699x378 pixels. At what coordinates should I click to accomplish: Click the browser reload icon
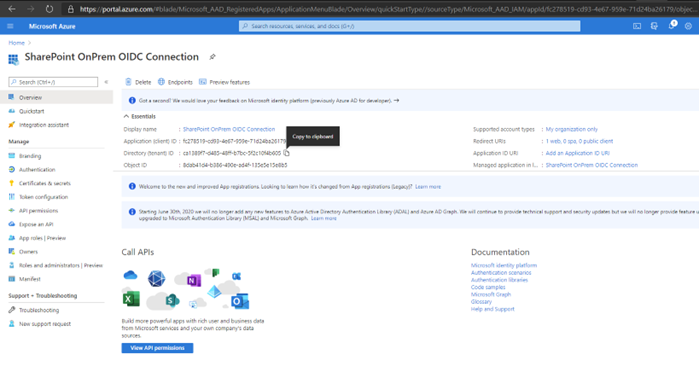tap(49, 9)
